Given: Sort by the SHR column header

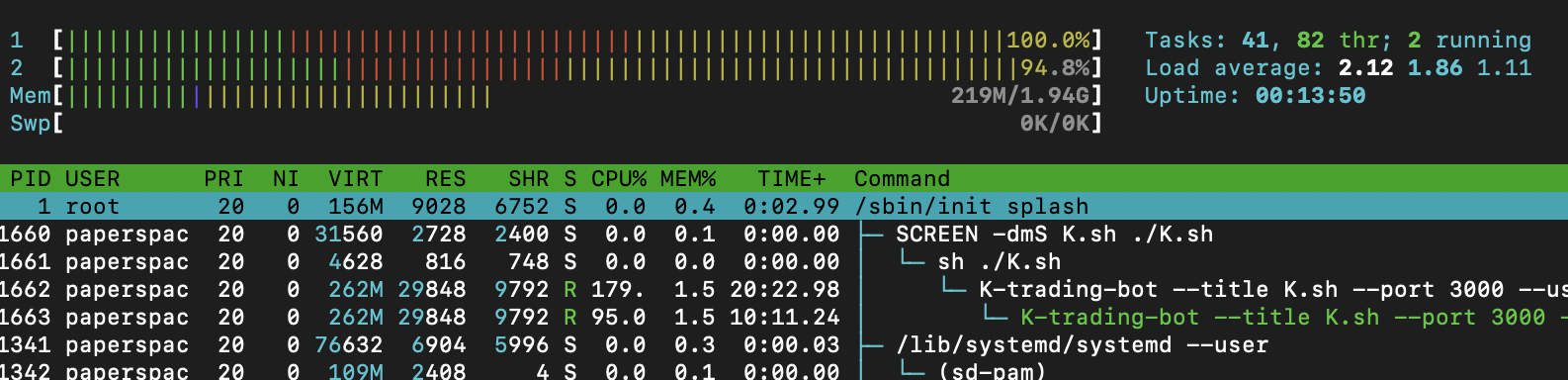Looking at the screenshot, I should click(528, 179).
